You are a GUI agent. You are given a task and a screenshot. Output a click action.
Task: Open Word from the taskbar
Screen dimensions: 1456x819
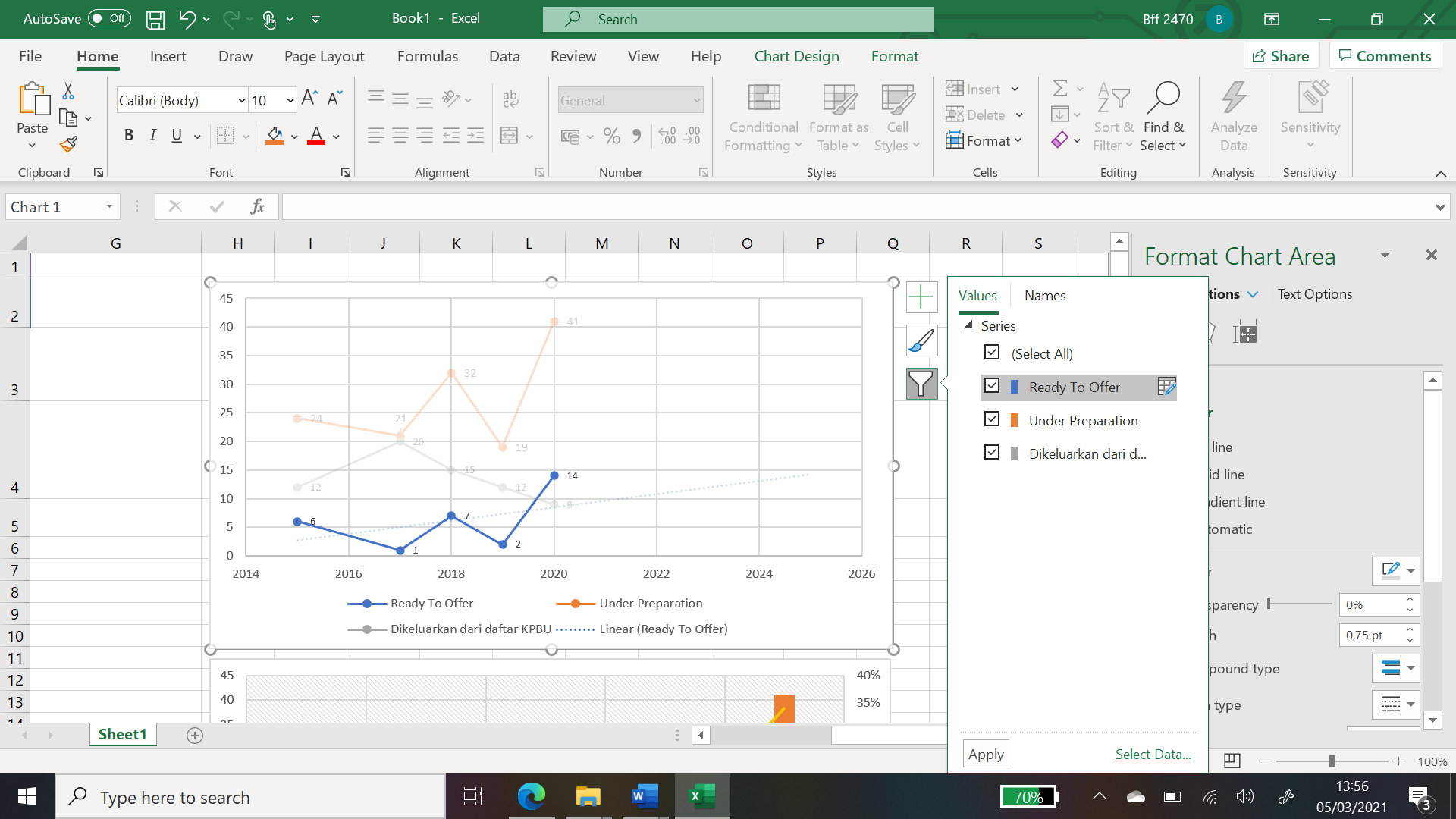pos(644,796)
